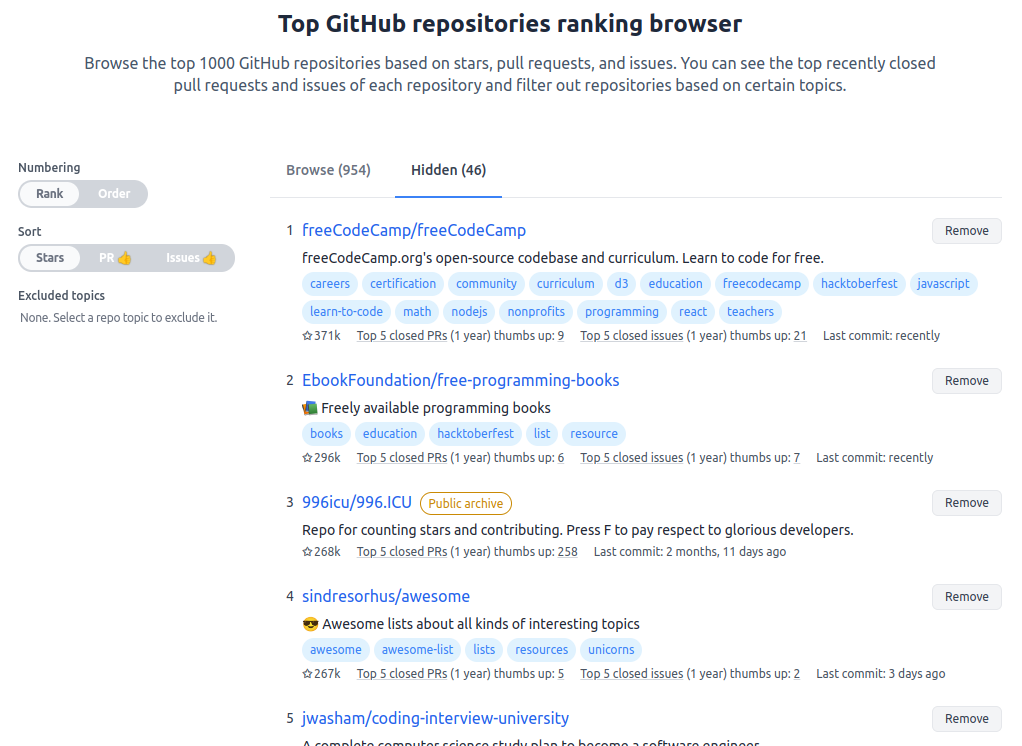Open free-programming-books' Top 5 closed issues
Viewport: 1022px width, 746px height.
tap(632, 457)
